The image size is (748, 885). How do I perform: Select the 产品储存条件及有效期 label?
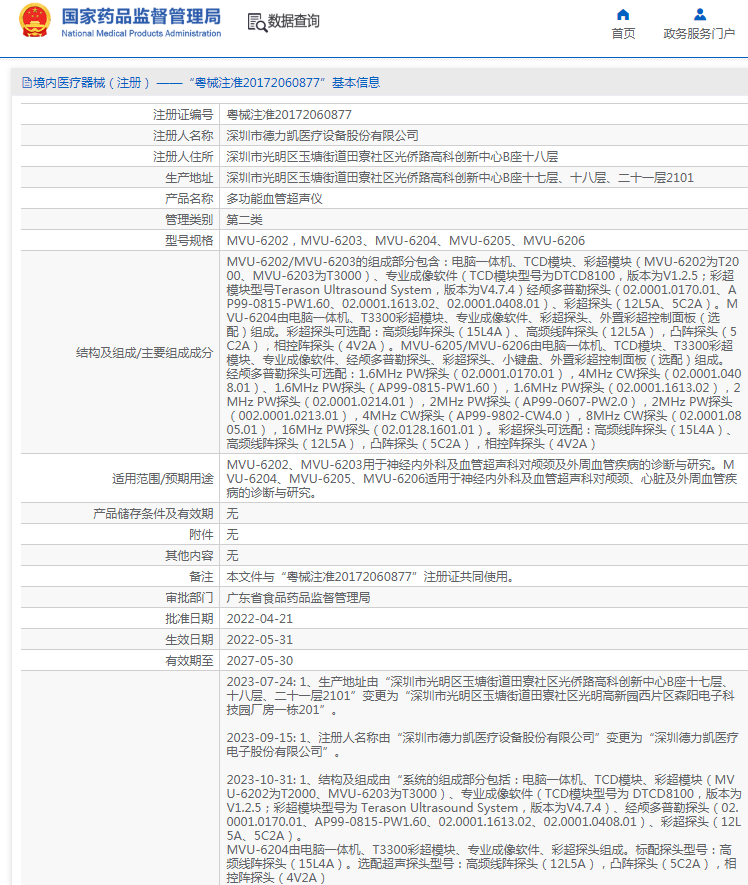(153, 514)
